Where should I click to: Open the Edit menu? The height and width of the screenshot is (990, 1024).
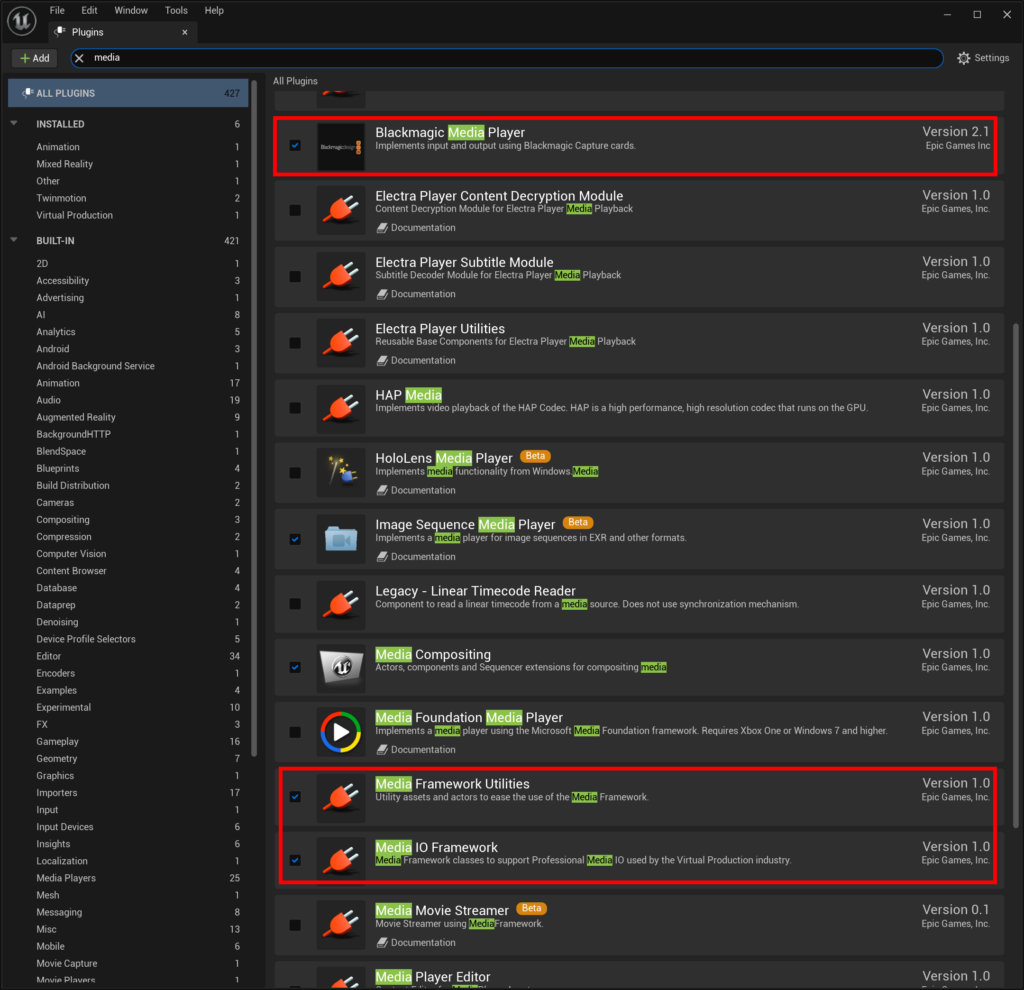(x=89, y=10)
